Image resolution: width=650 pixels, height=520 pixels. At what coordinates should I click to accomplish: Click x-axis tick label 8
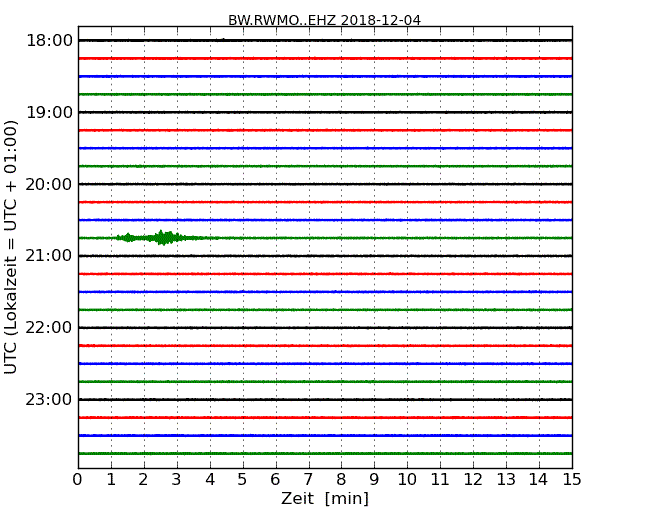(x=341, y=479)
